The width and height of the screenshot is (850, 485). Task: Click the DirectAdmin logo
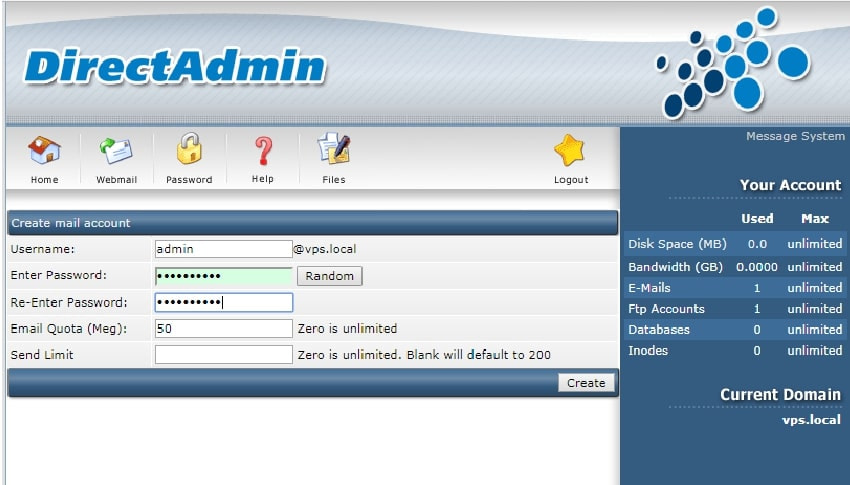175,67
